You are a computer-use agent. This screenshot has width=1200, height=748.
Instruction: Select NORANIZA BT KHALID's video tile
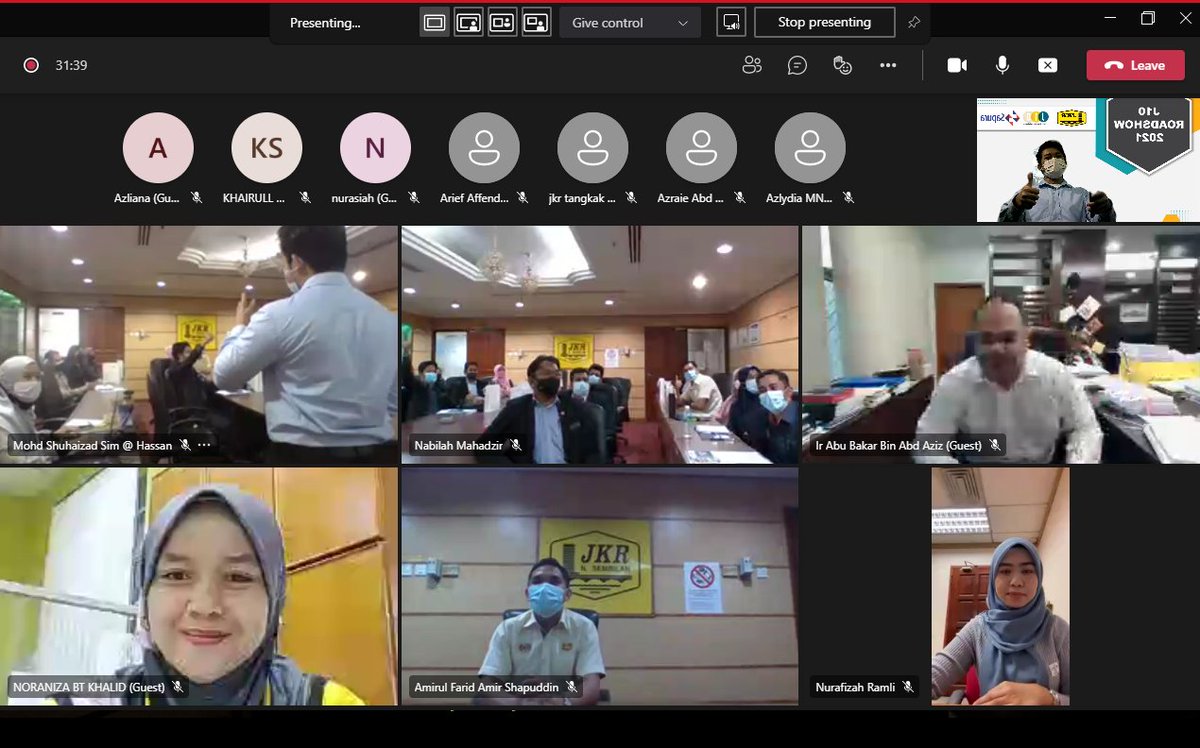pos(199,587)
